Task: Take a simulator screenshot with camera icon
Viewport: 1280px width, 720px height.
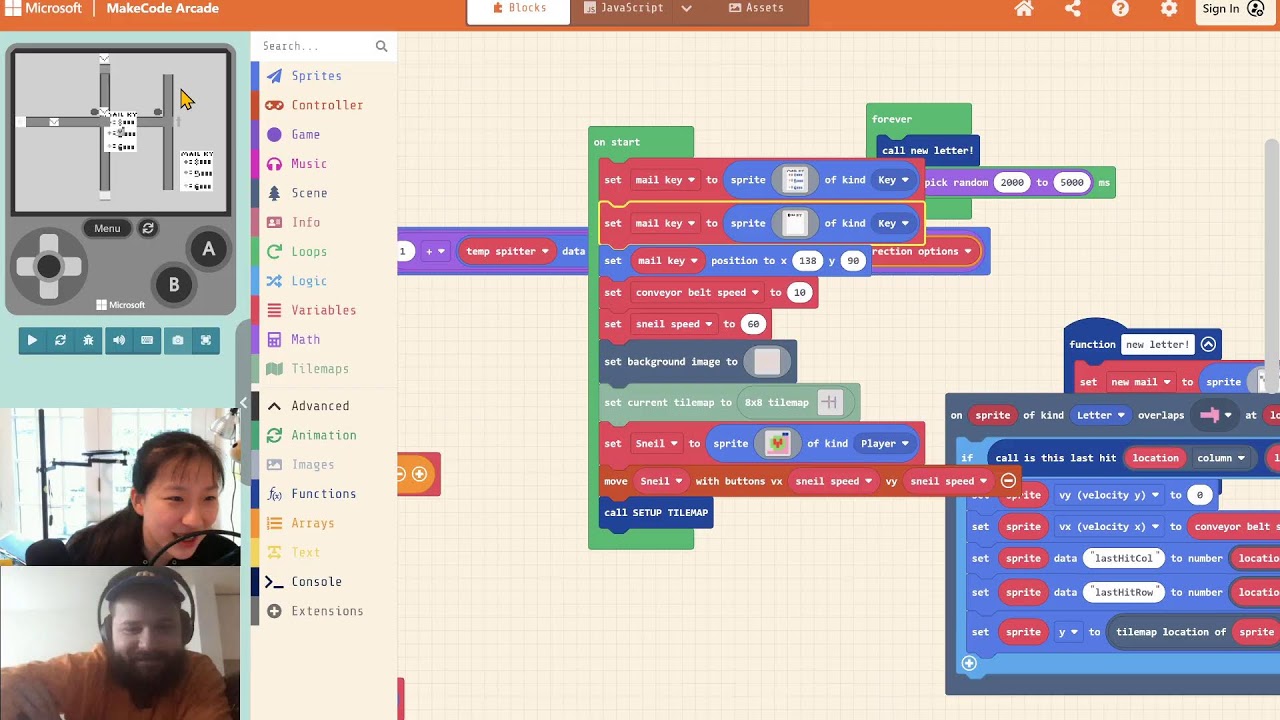Action: [177, 340]
